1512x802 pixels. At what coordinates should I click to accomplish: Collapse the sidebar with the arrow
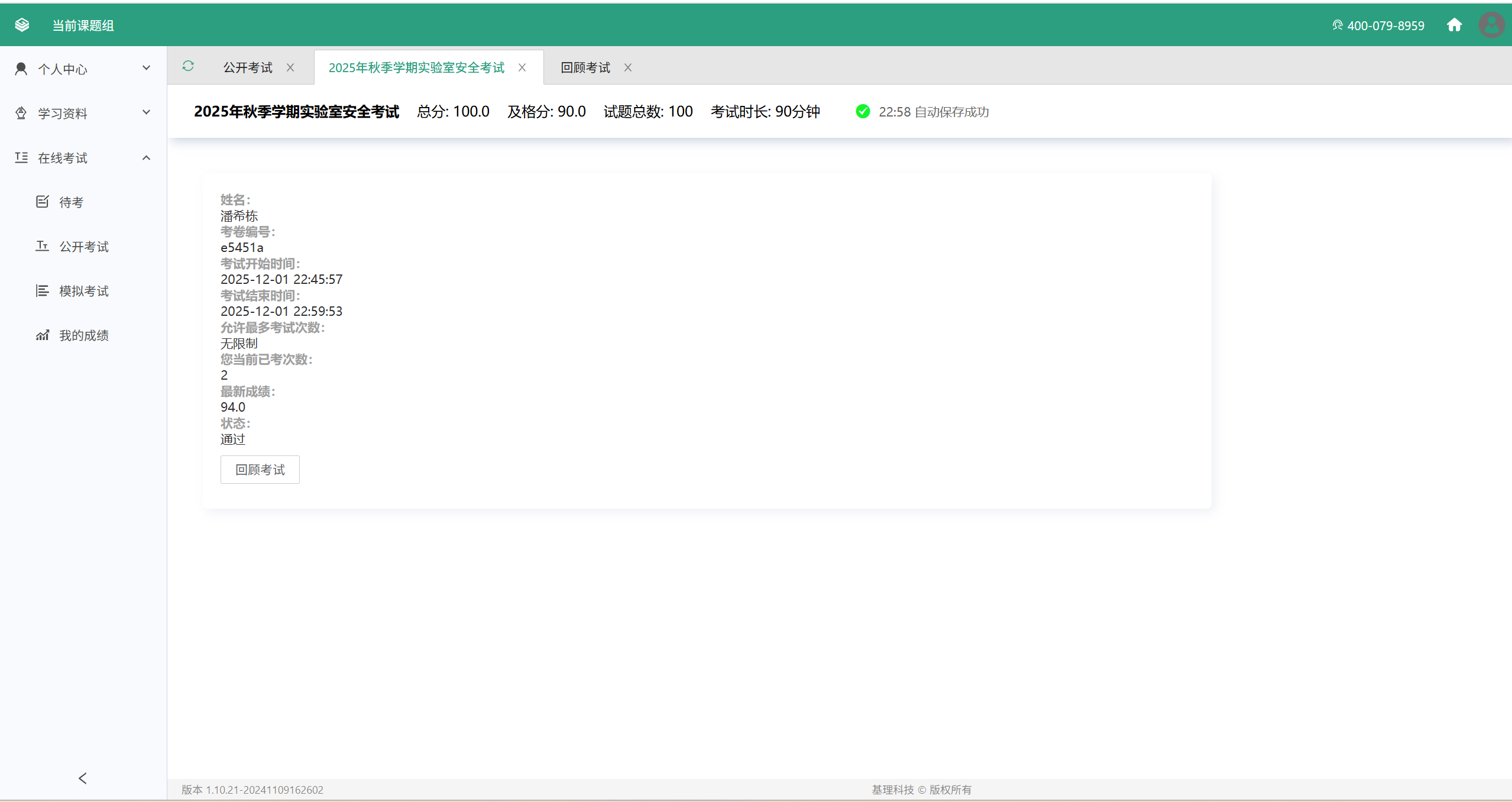[x=83, y=778]
